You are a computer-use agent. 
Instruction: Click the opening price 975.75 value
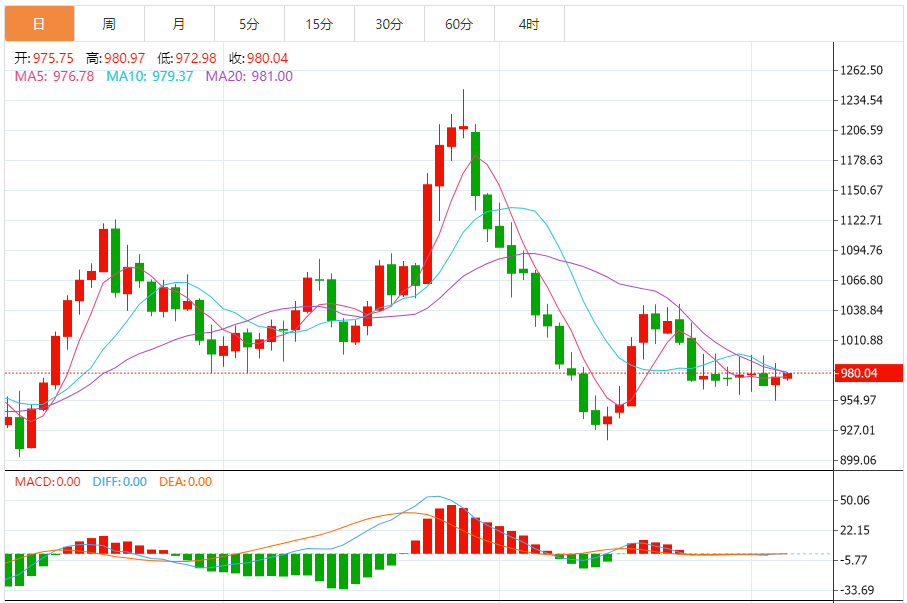(53, 58)
